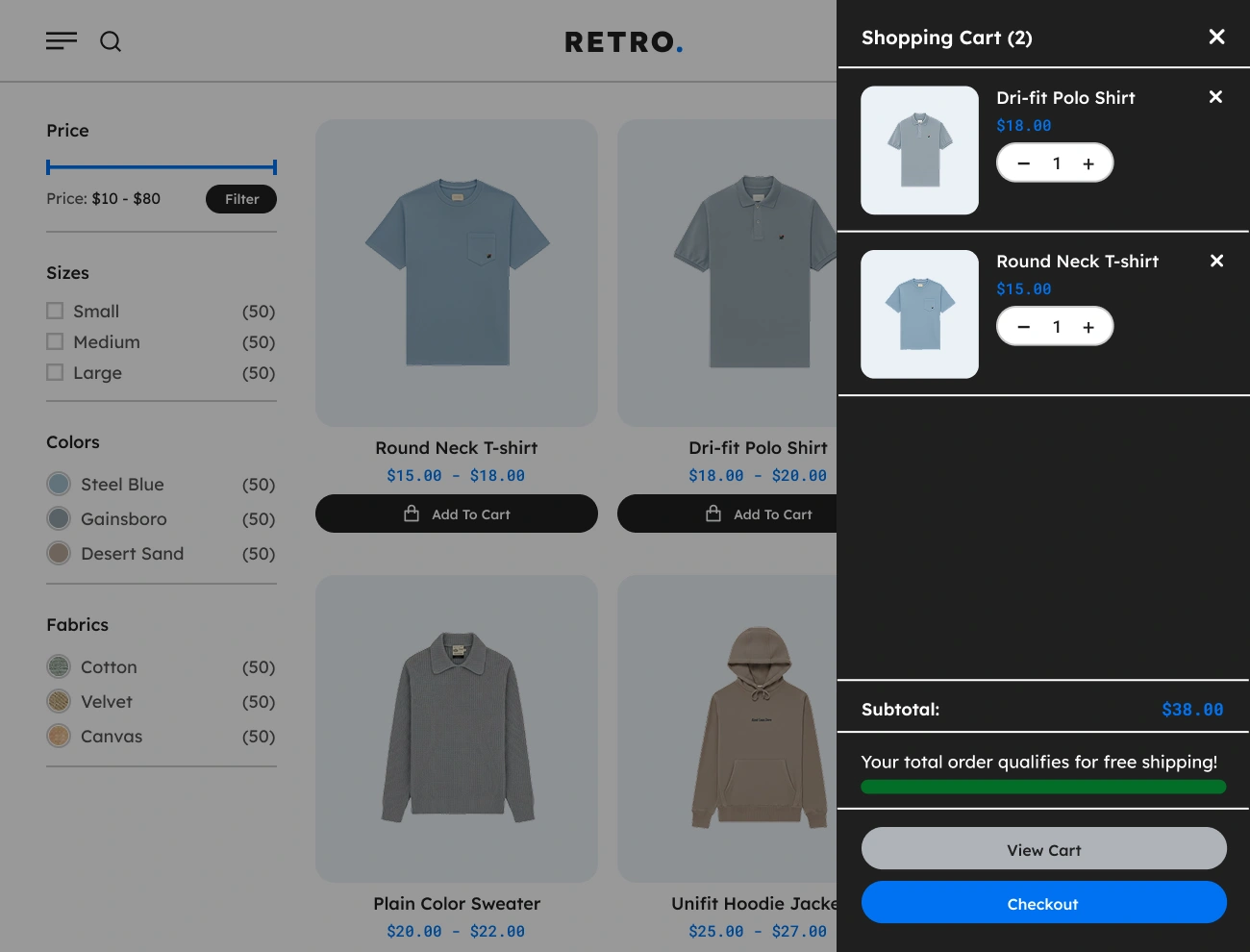Viewport: 1250px width, 952px height.
Task: Open Round Neck T-shirt product image
Action: coord(457,273)
